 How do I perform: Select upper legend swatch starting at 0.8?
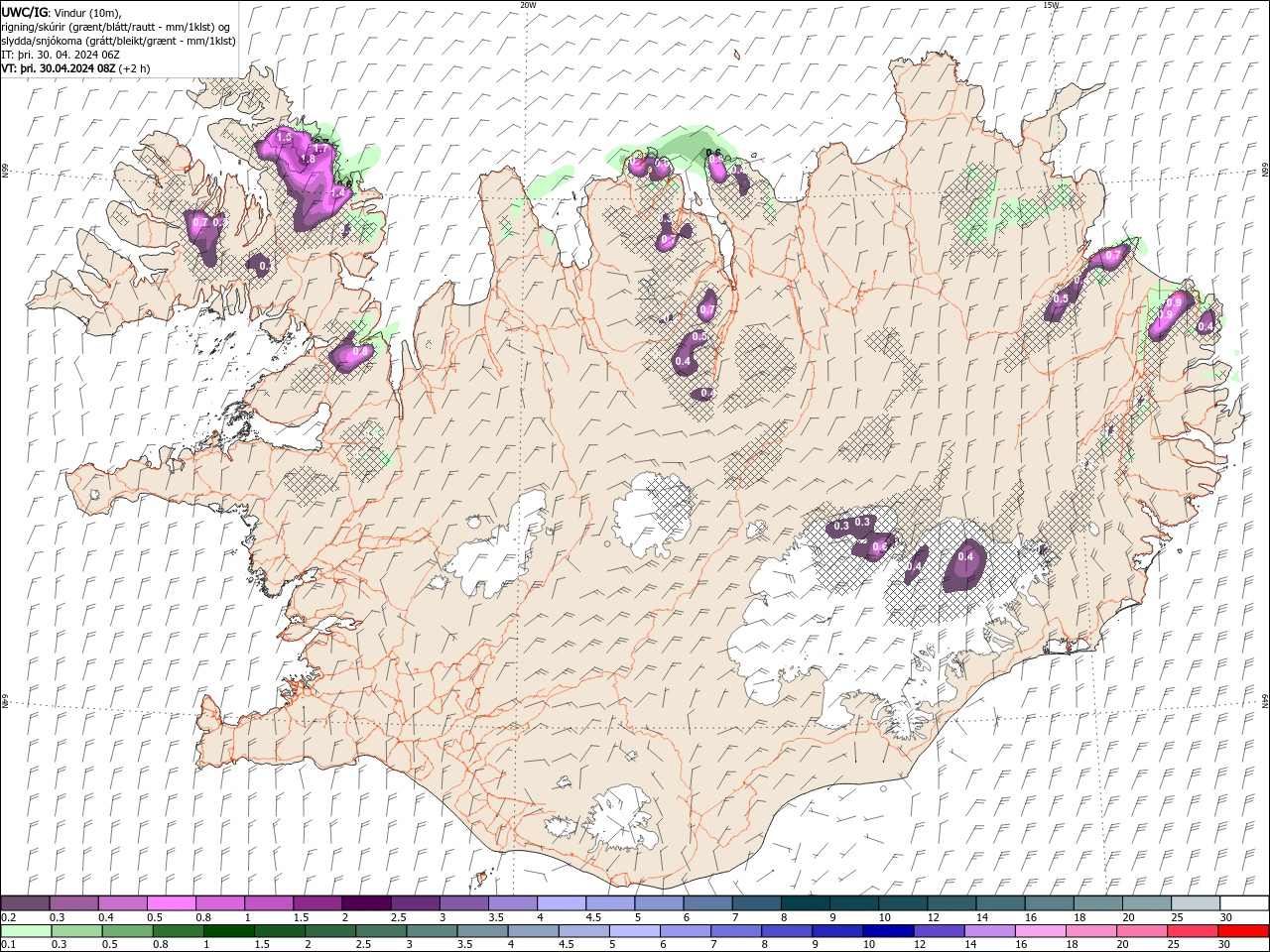(x=220, y=903)
